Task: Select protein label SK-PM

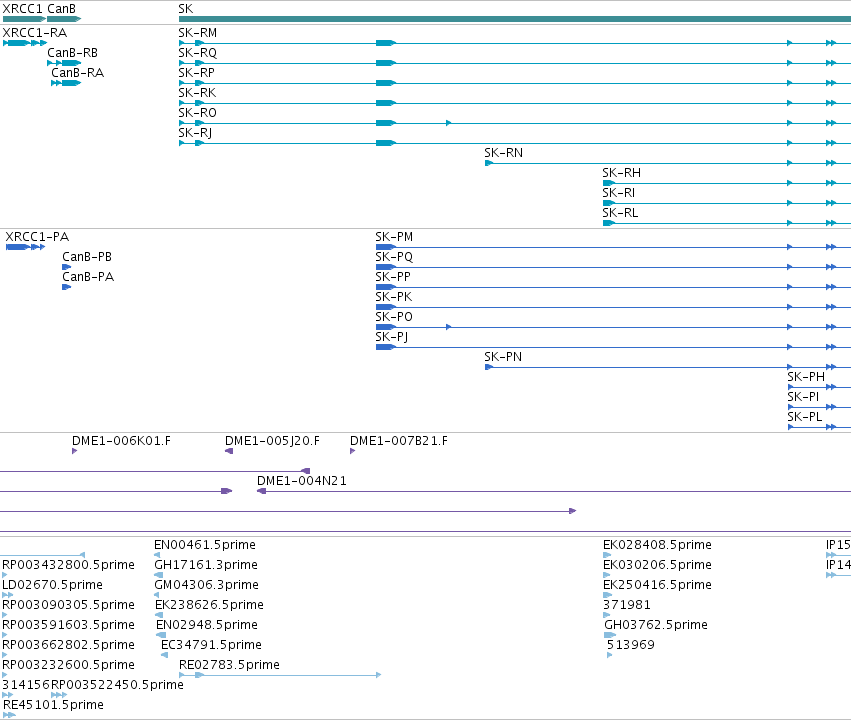Action: point(394,237)
